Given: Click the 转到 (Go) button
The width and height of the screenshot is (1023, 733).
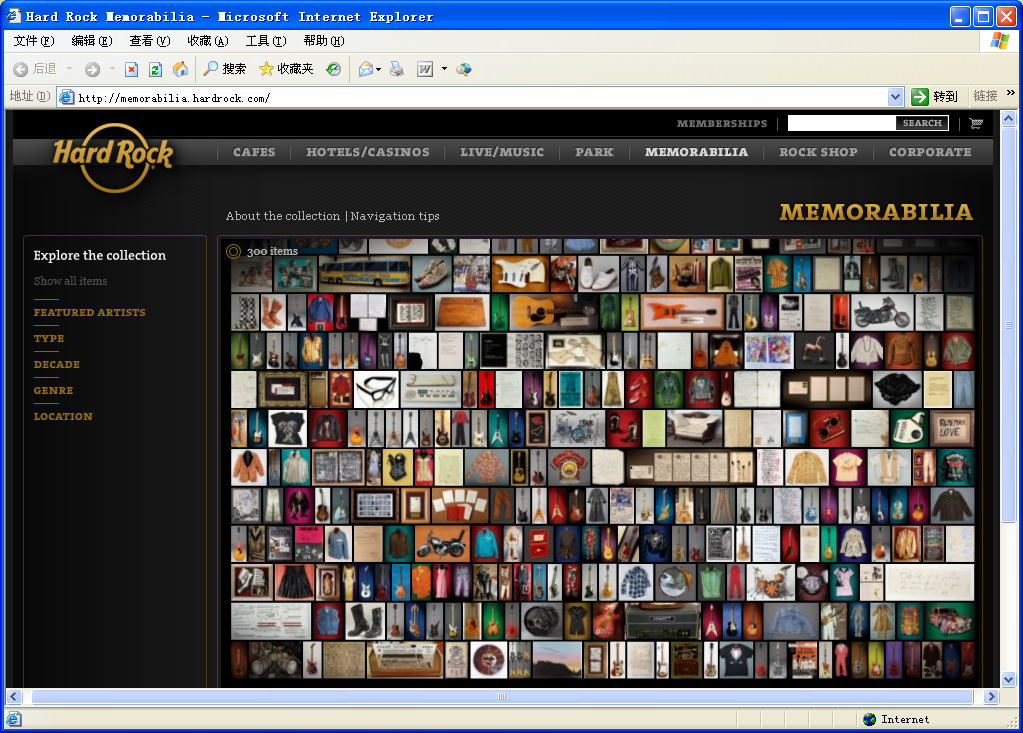Looking at the screenshot, I should (934, 97).
